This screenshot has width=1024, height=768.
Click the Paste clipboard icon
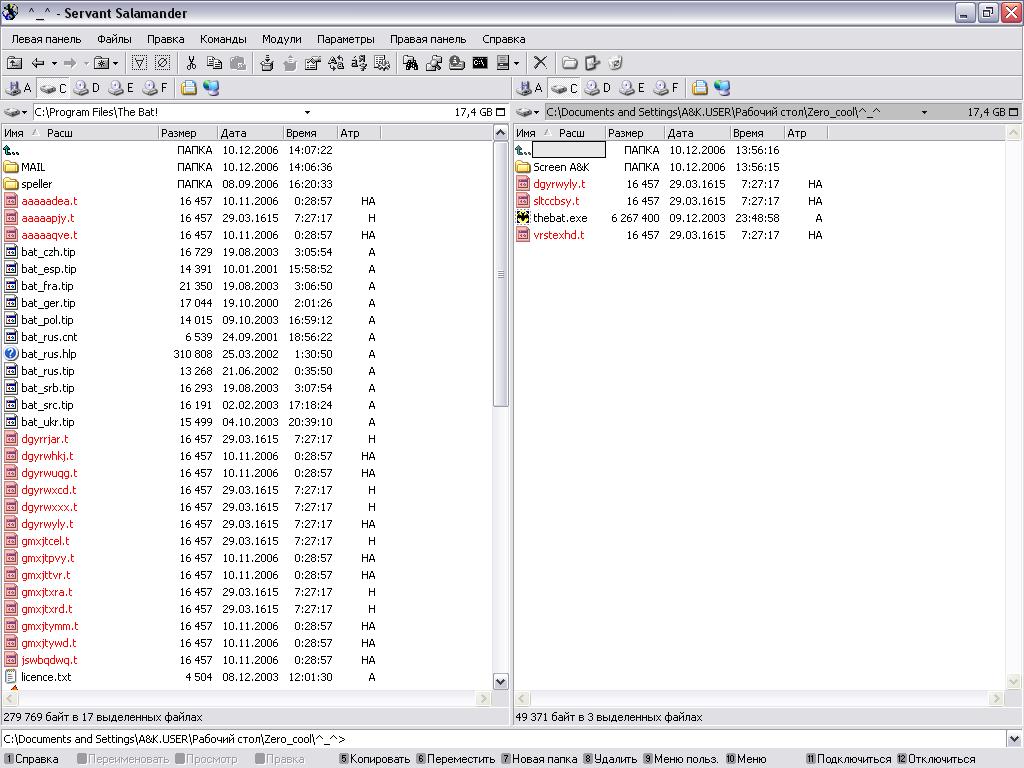[238, 63]
